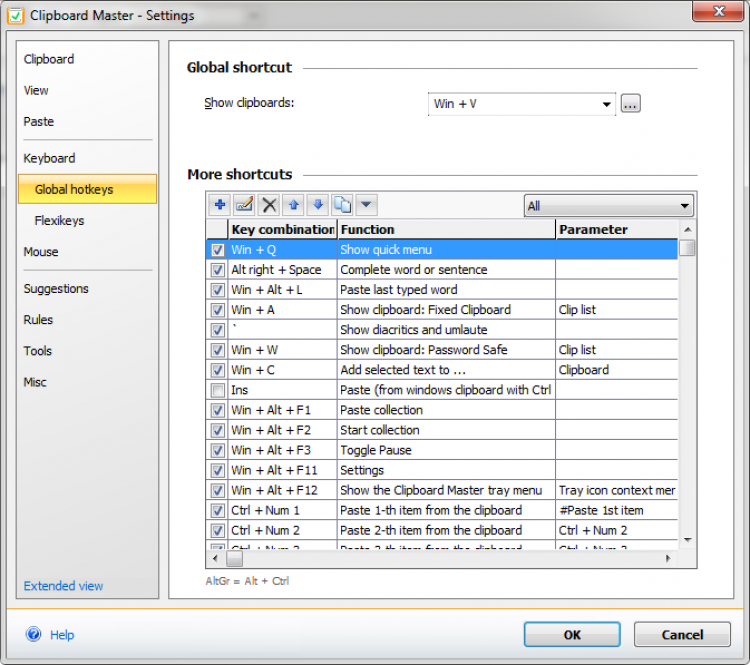The image size is (750, 665).
Task: Click the horizontal scrollbar left arrow
Action: tap(215, 558)
